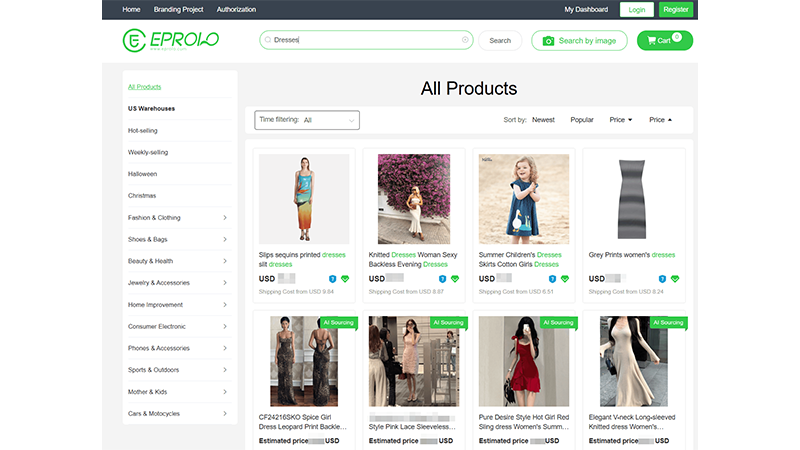Click AI Sourcing badge on Leopard Print dress
800x450 pixels.
coord(338,322)
